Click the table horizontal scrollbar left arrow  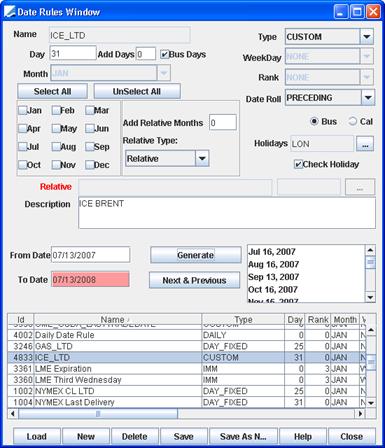click(x=13, y=414)
